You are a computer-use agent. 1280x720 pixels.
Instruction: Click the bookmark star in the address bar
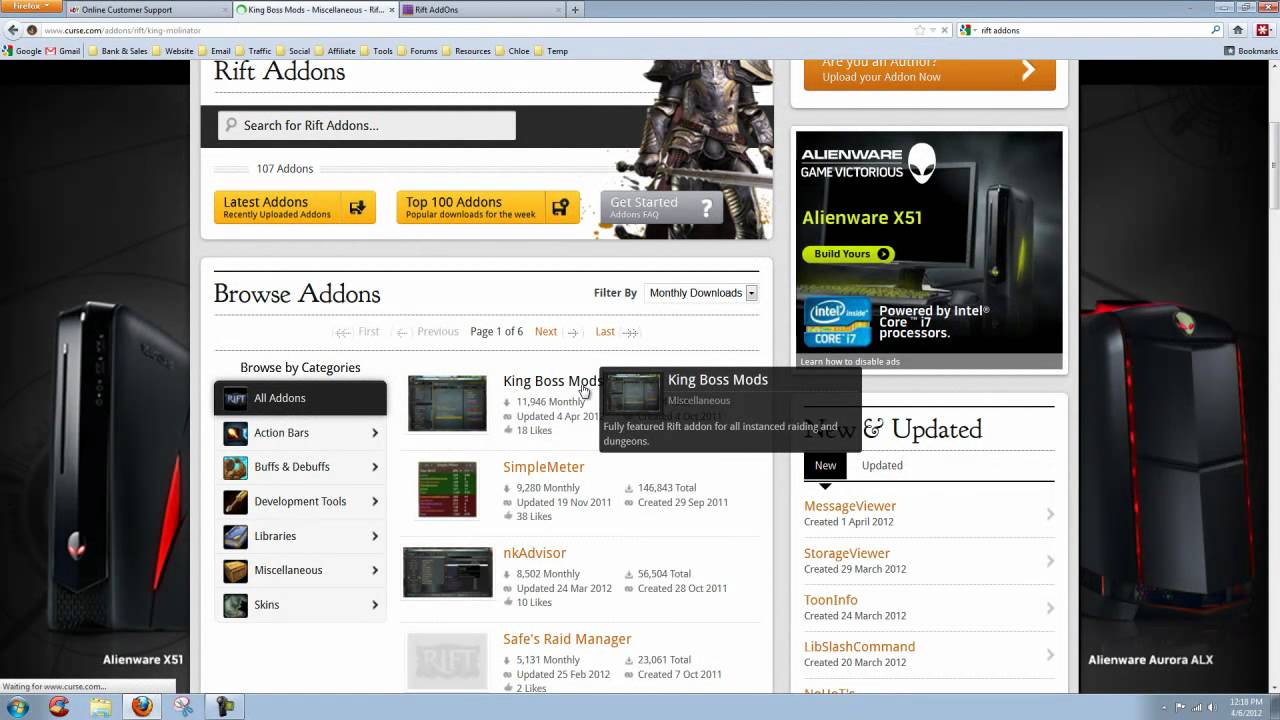tap(920, 30)
